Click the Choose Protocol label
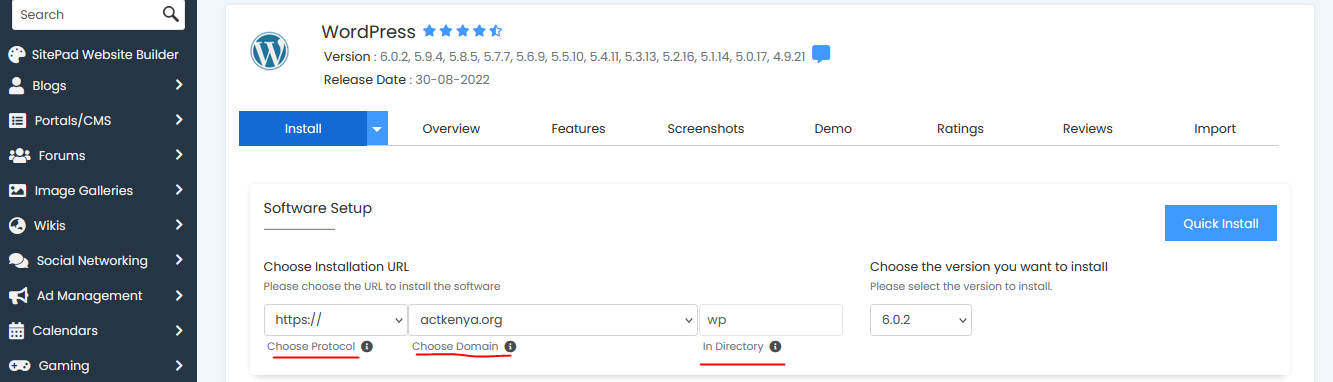 [311, 346]
